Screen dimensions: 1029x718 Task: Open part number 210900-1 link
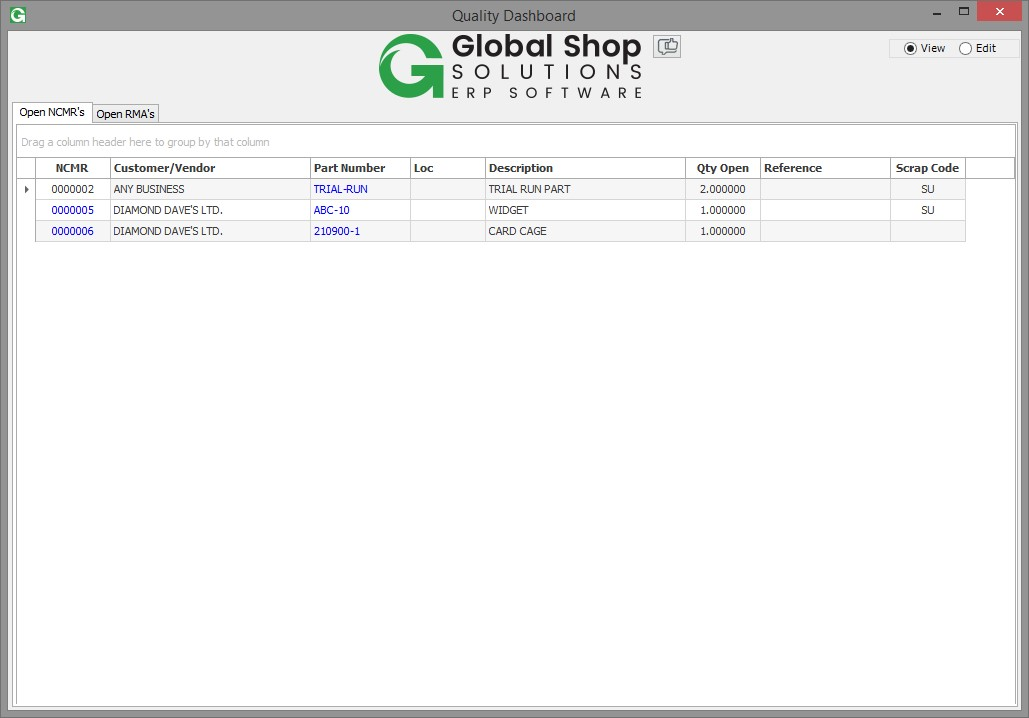pos(337,231)
